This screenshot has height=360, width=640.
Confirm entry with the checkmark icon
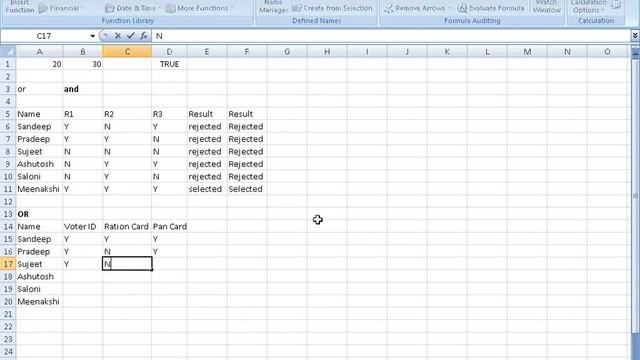[131, 36]
